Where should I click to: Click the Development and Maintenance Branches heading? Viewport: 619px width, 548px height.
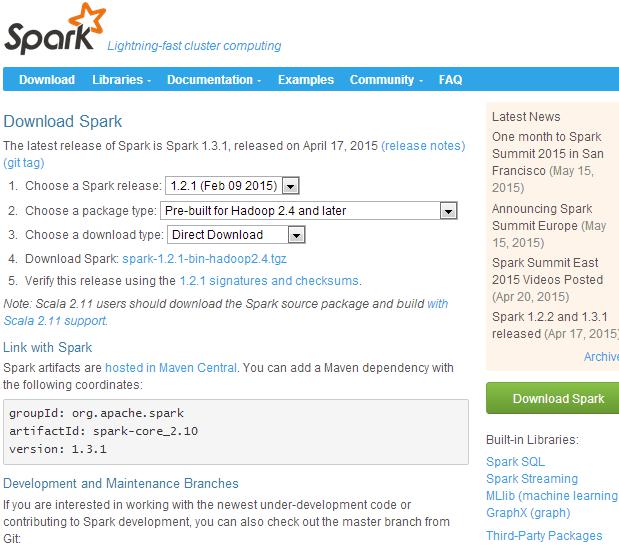point(121,483)
